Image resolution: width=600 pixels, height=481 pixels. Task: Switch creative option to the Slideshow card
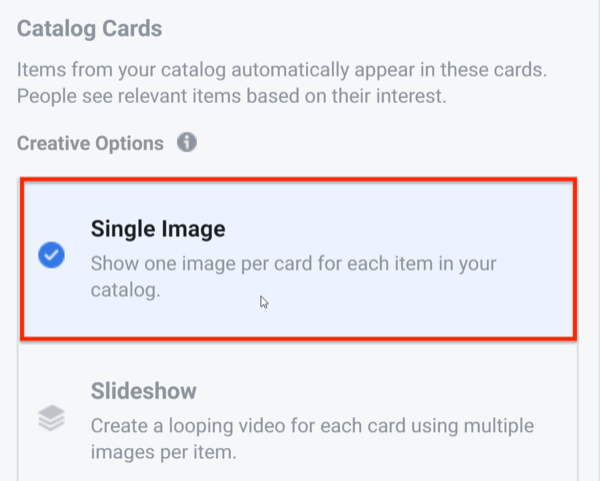298,410
